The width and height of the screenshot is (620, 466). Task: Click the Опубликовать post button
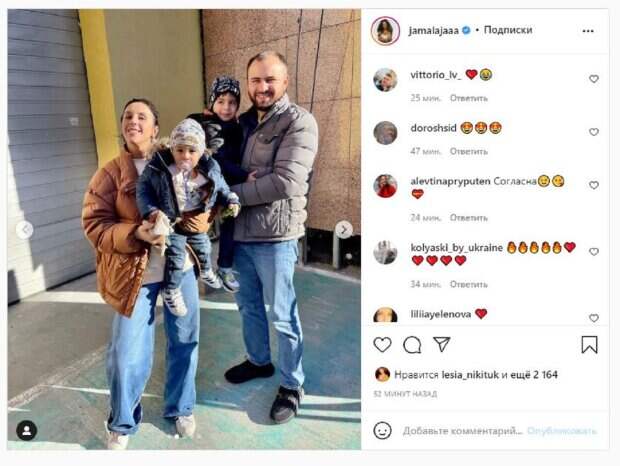[561, 431]
